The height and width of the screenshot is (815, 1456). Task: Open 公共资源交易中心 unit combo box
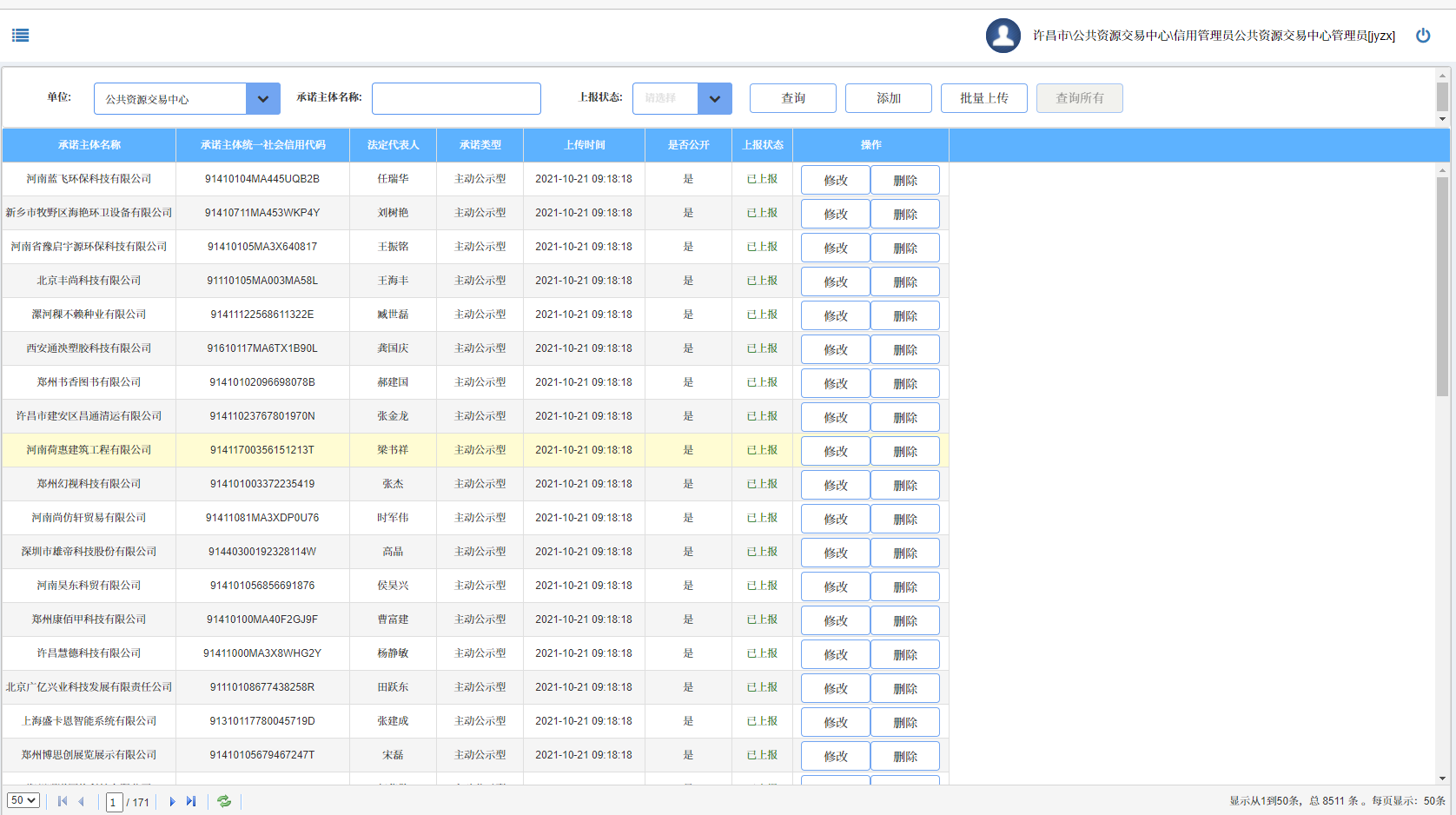[x=187, y=99]
